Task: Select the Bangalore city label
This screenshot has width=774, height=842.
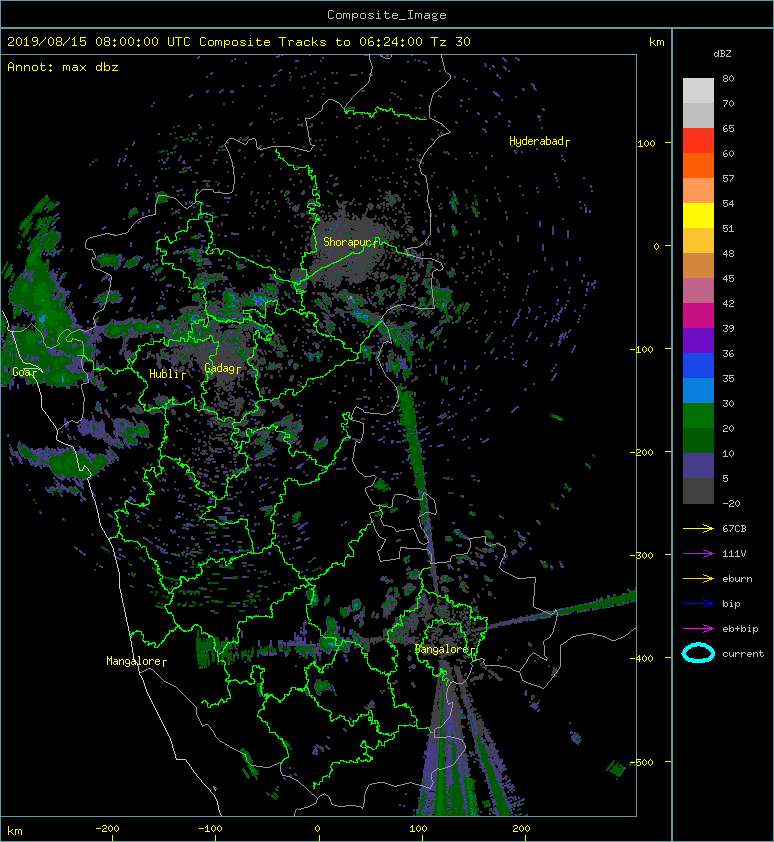Action: pos(445,649)
